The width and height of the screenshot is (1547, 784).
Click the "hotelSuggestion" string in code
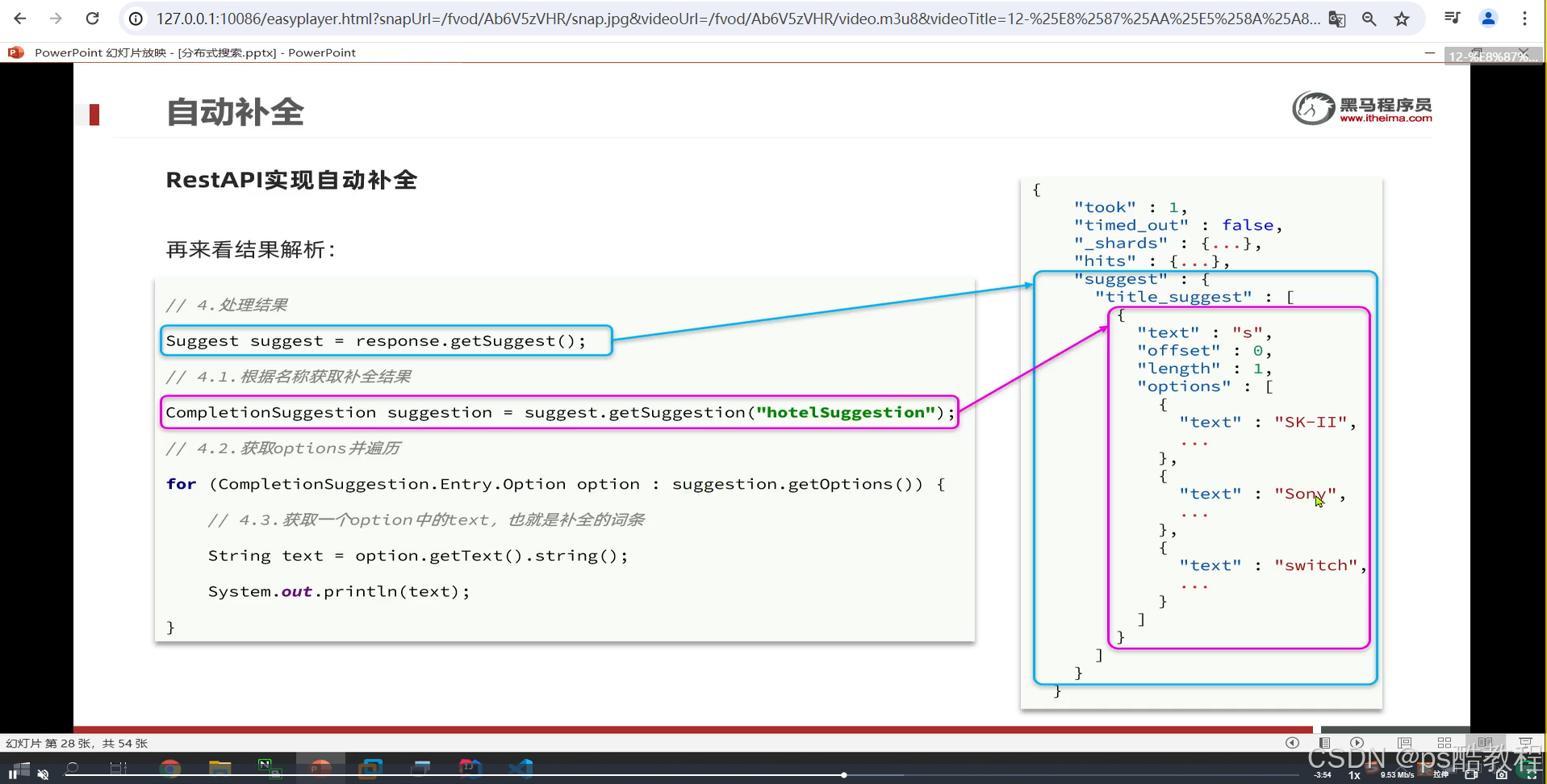pos(846,412)
